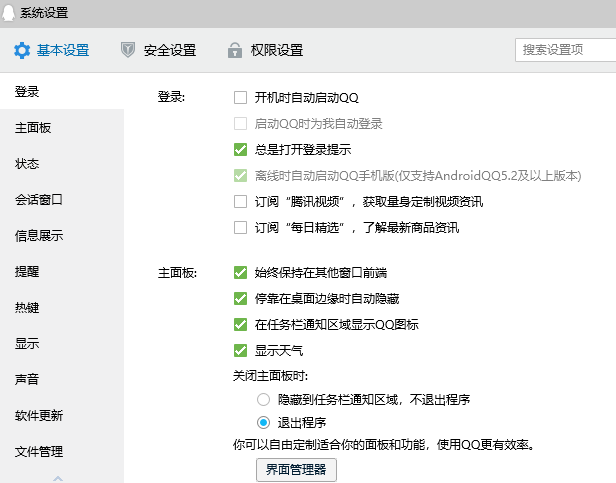
Task: Click the 关闭主面板时: label
Action: (x=270, y=376)
